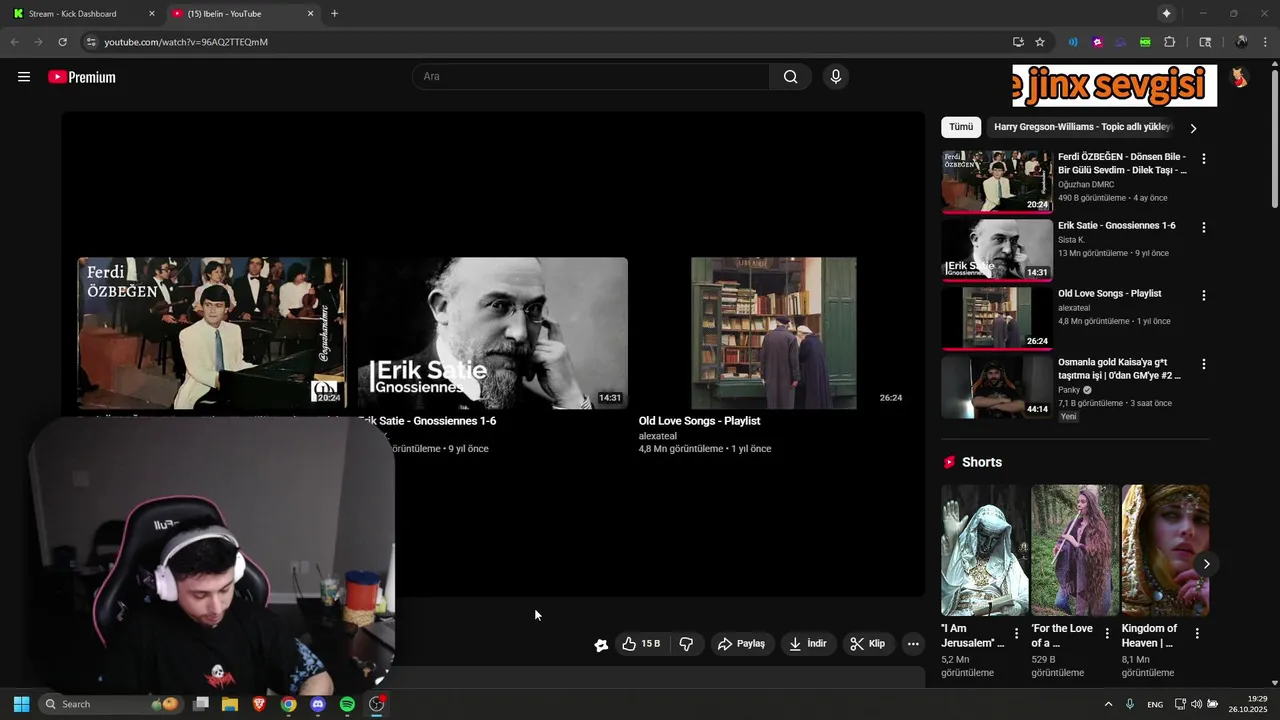Image resolution: width=1280 pixels, height=720 pixels.
Task: Start voice search with the microphone icon
Action: [x=836, y=77]
